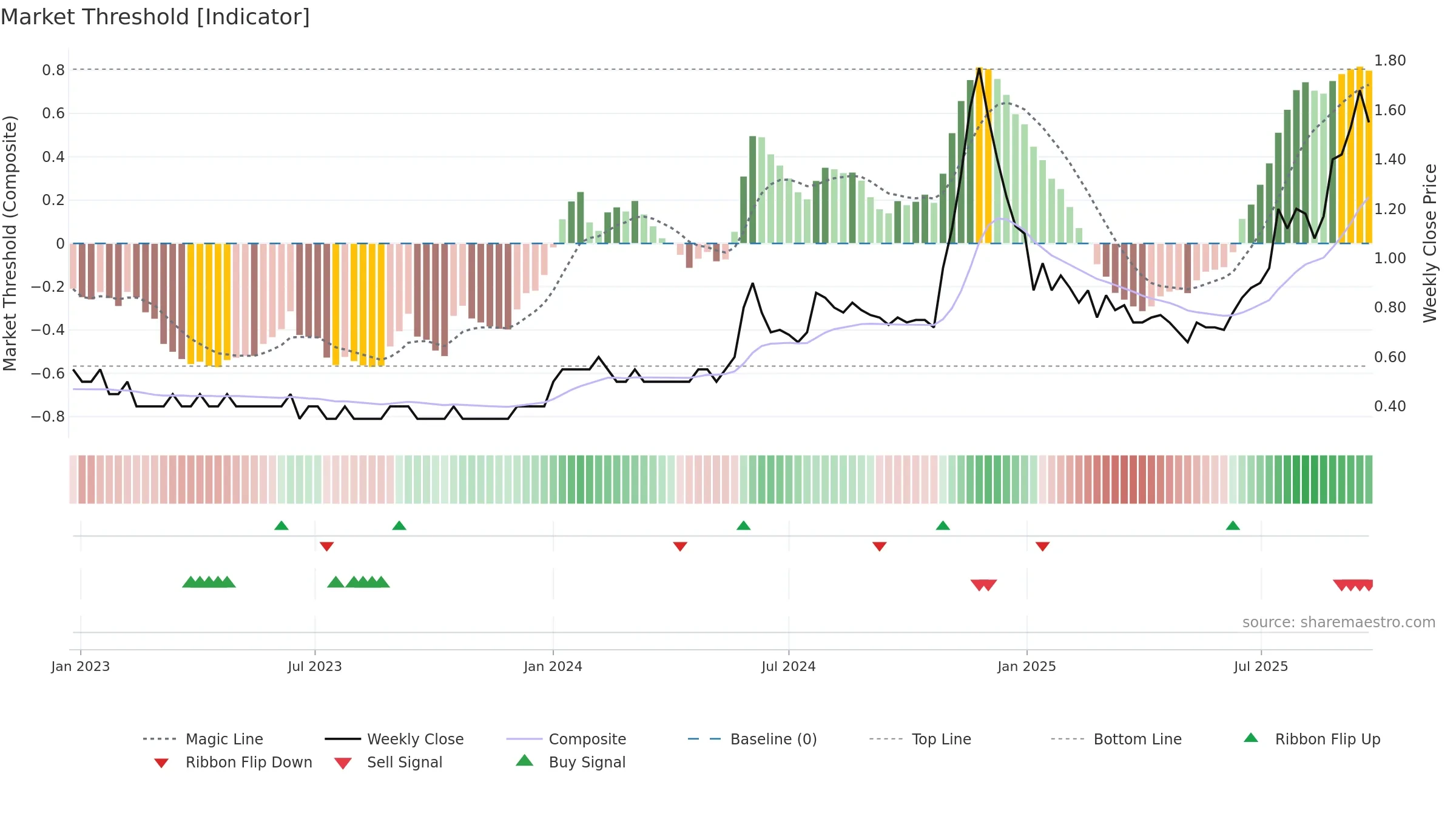Click the 0.40 right axis value
The height and width of the screenshot is (819, 1456).
[1390, 406]
